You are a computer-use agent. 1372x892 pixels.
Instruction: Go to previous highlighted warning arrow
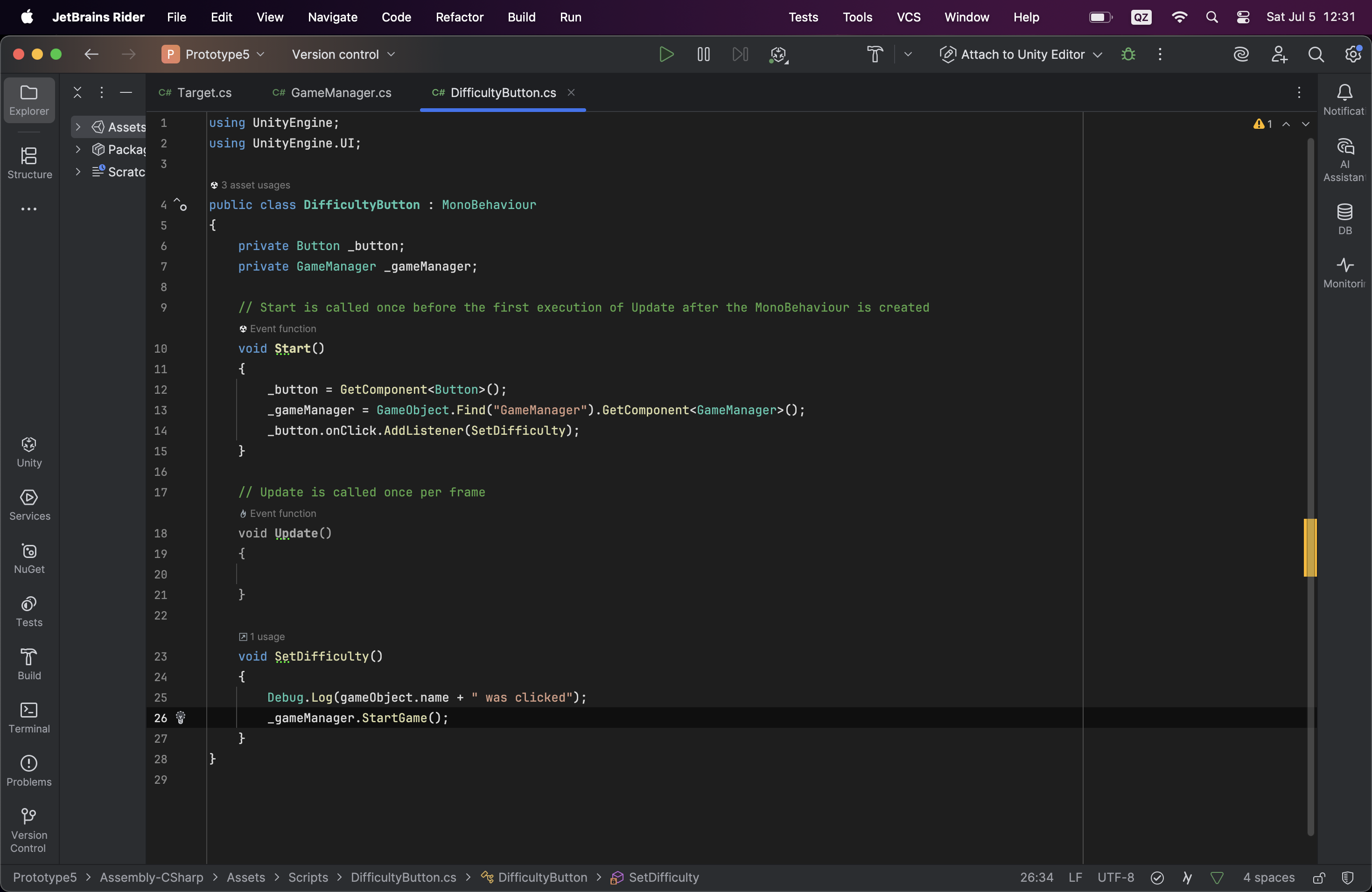1286,124
